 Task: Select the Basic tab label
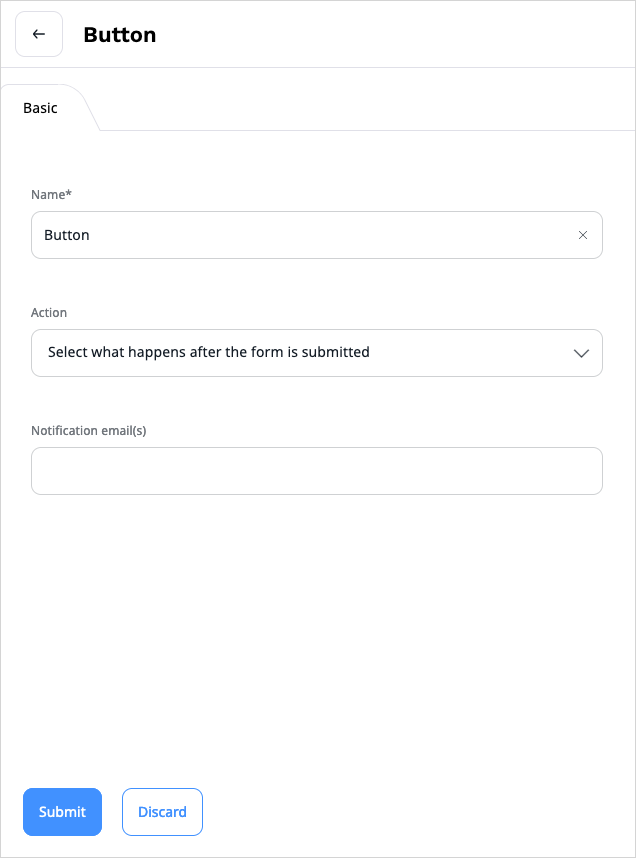pyautogui.click(x=39, y=107)
